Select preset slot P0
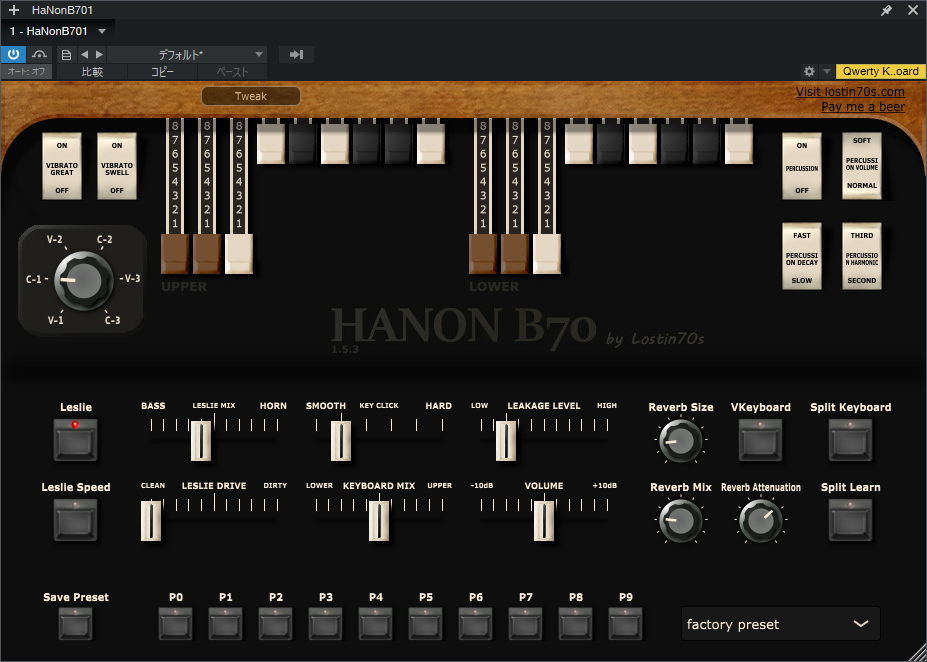Image resolution: width=927 pixels, height=662 pixels. click(x=176, y=624)
